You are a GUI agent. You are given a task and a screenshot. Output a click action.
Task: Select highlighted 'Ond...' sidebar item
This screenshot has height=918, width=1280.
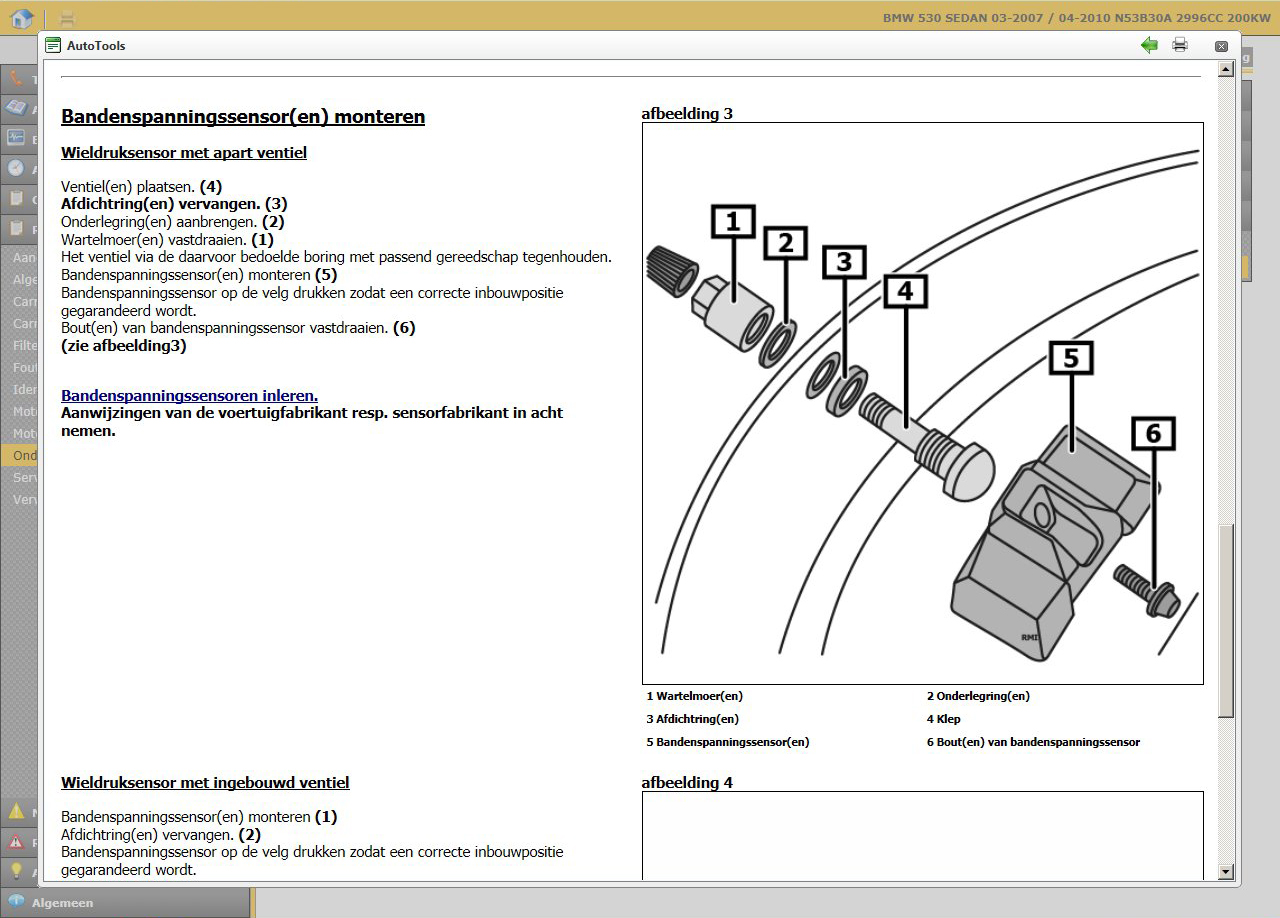point(24,455)
